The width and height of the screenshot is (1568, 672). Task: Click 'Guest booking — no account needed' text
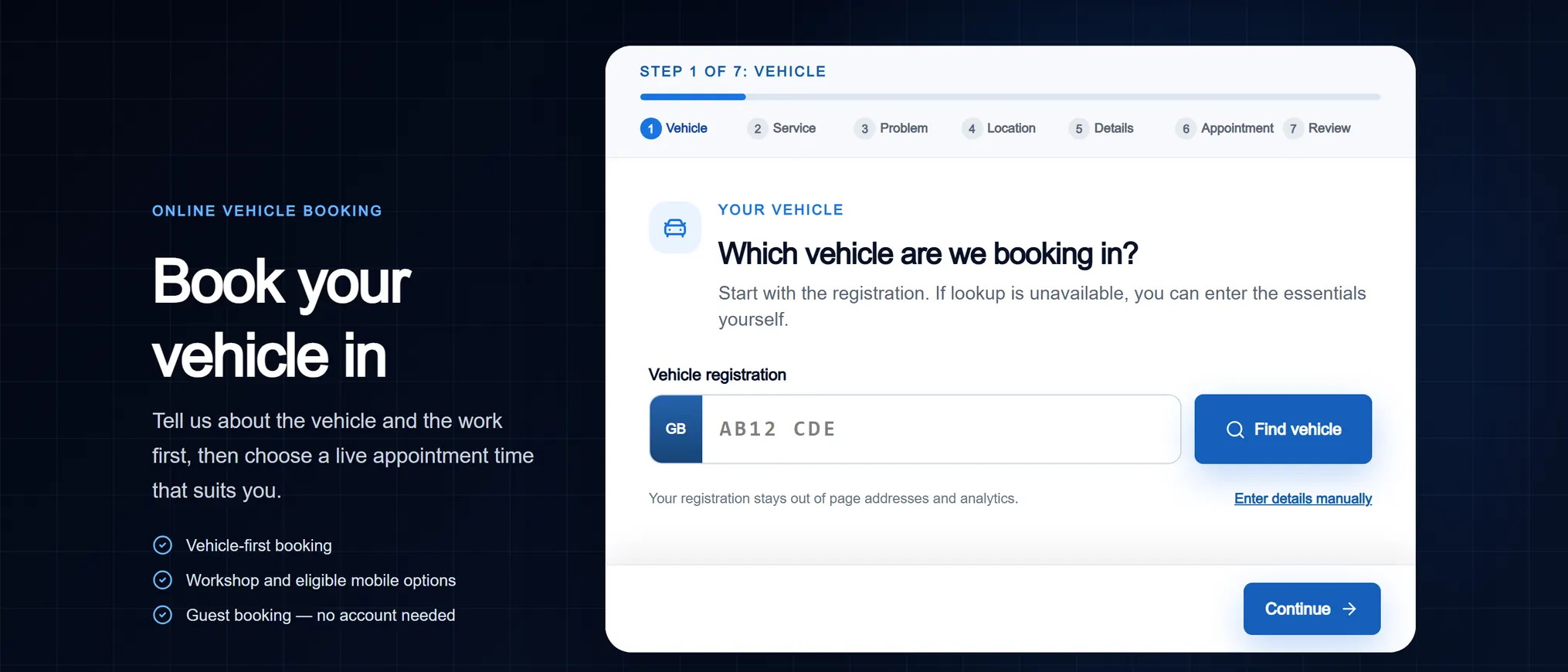point(321,616)
